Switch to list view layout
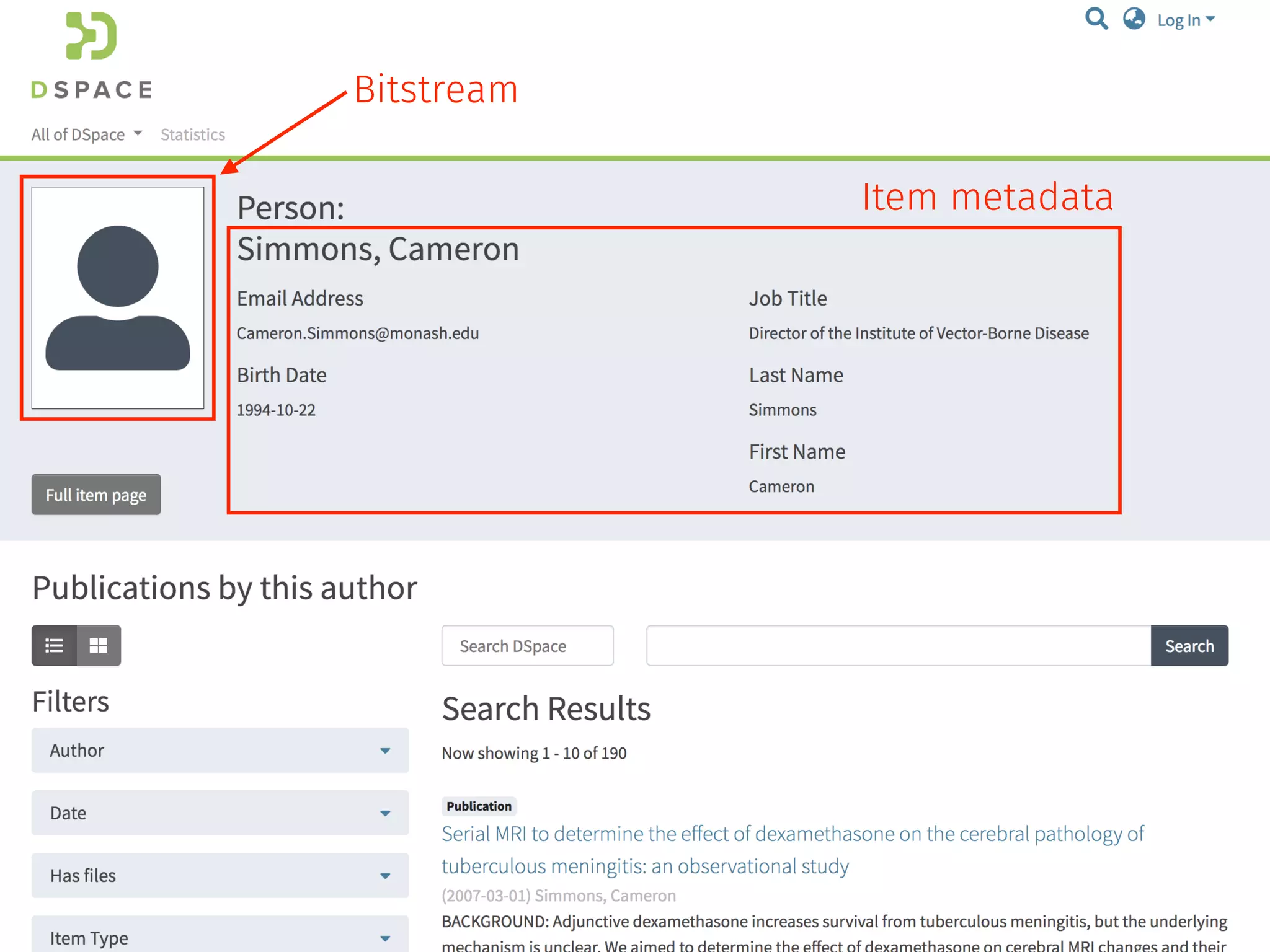This screenshot has width=1270, height=952. point(55,646)
